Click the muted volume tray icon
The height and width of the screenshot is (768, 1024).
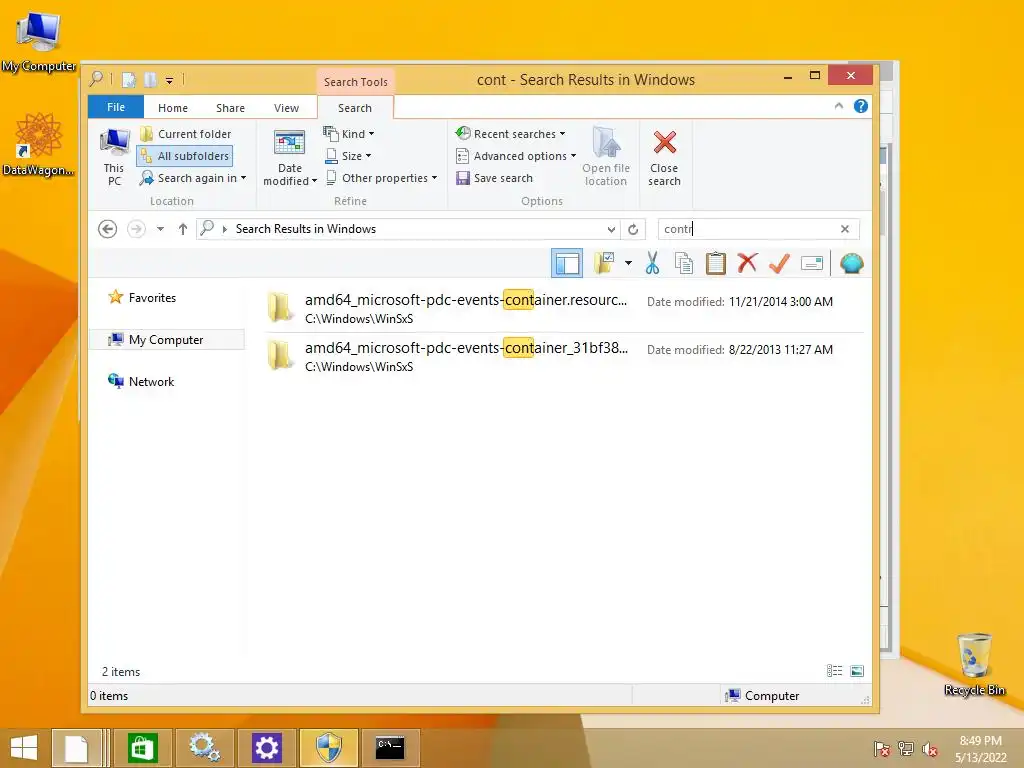930,749
